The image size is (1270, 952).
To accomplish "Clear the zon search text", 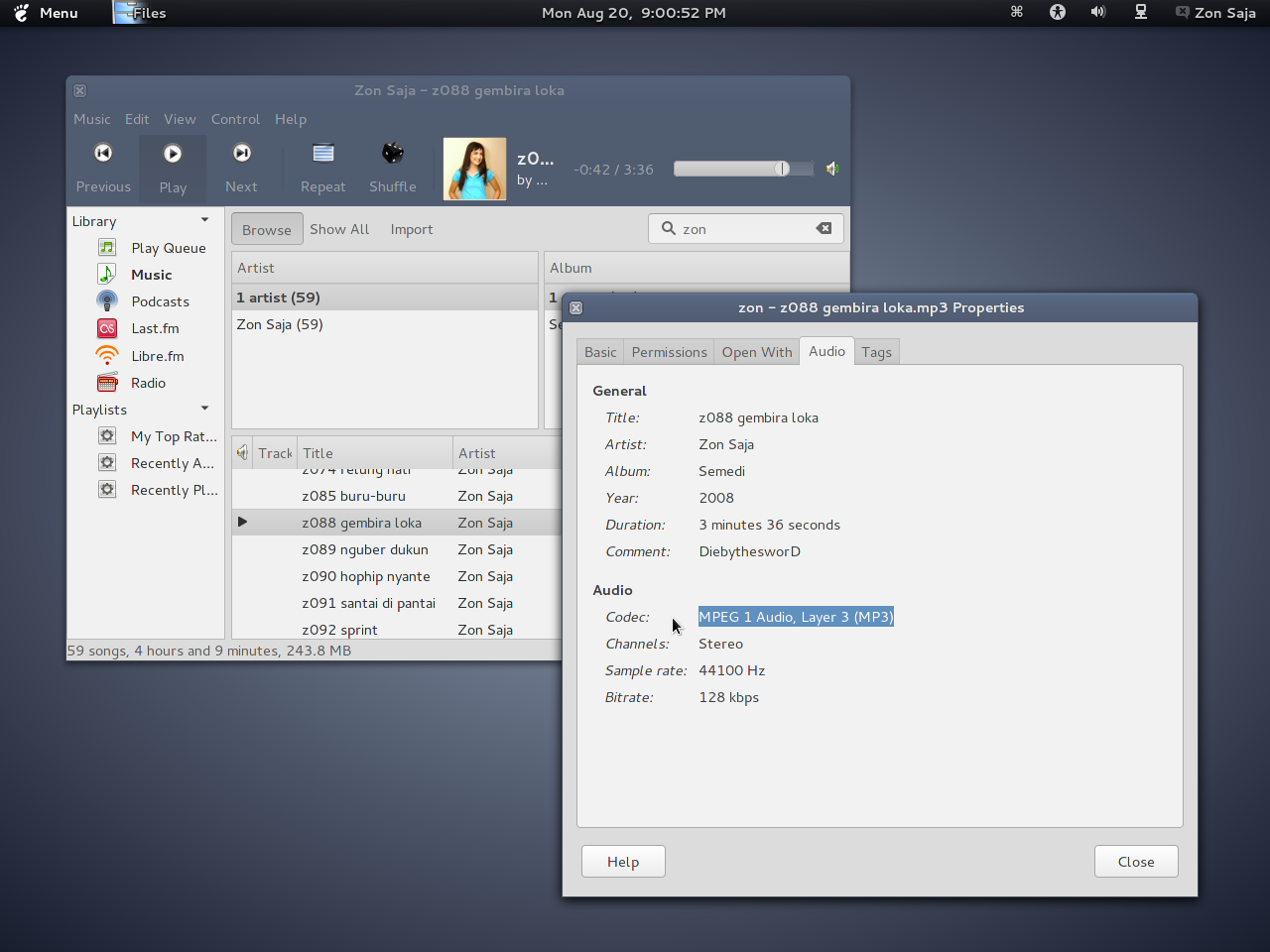I will [x=825, y=228].
